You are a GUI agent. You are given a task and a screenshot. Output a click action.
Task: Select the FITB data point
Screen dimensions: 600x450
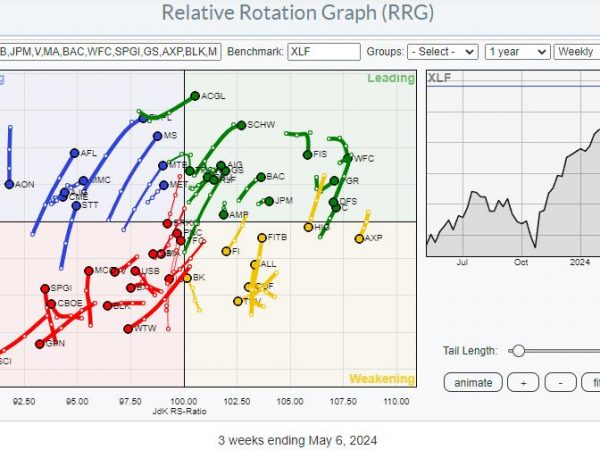pos(262,238)
